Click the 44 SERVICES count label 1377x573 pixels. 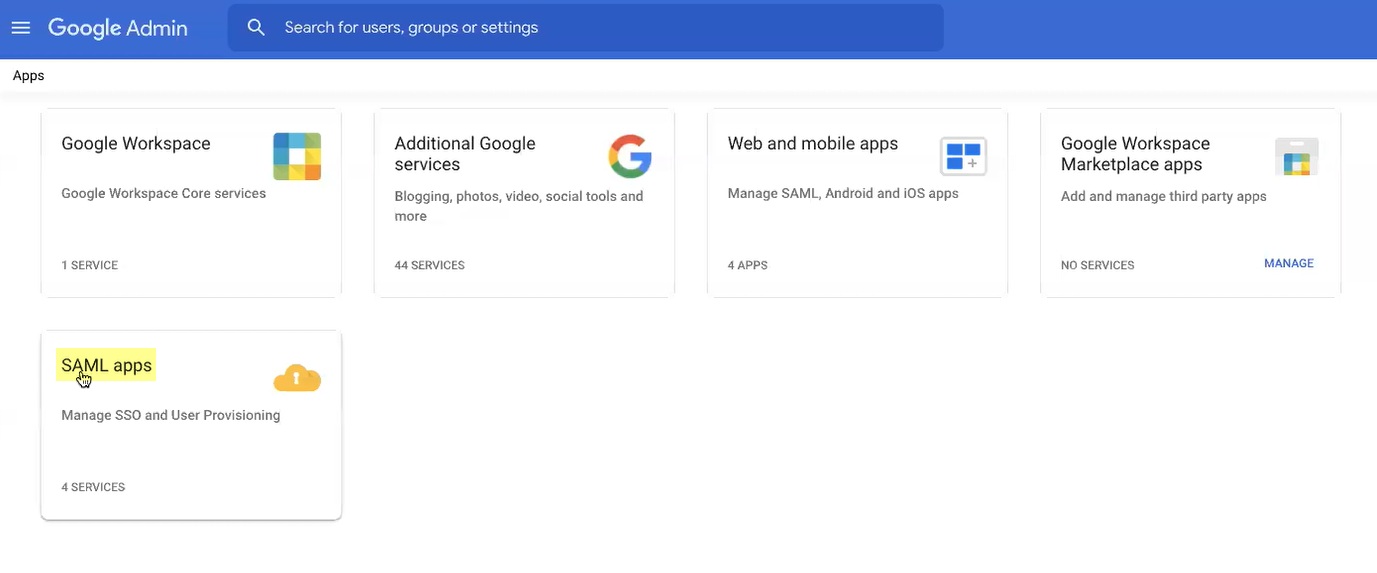pyautogui.click(x=429, y=266)
